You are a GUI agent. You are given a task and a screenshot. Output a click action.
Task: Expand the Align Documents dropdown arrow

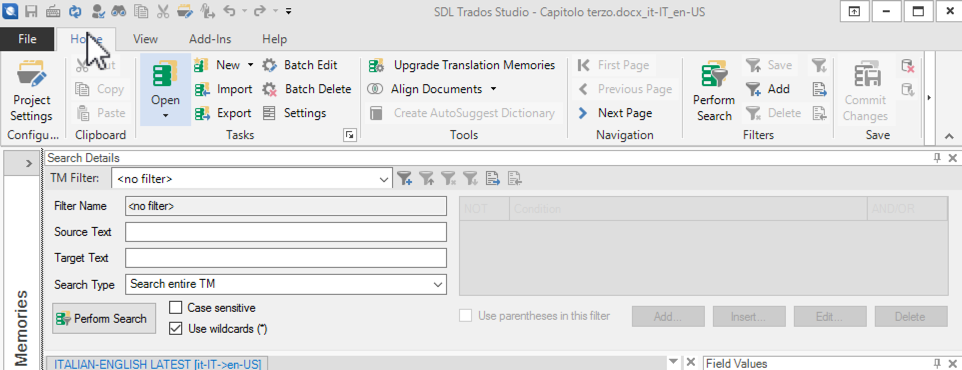point(494,90)
